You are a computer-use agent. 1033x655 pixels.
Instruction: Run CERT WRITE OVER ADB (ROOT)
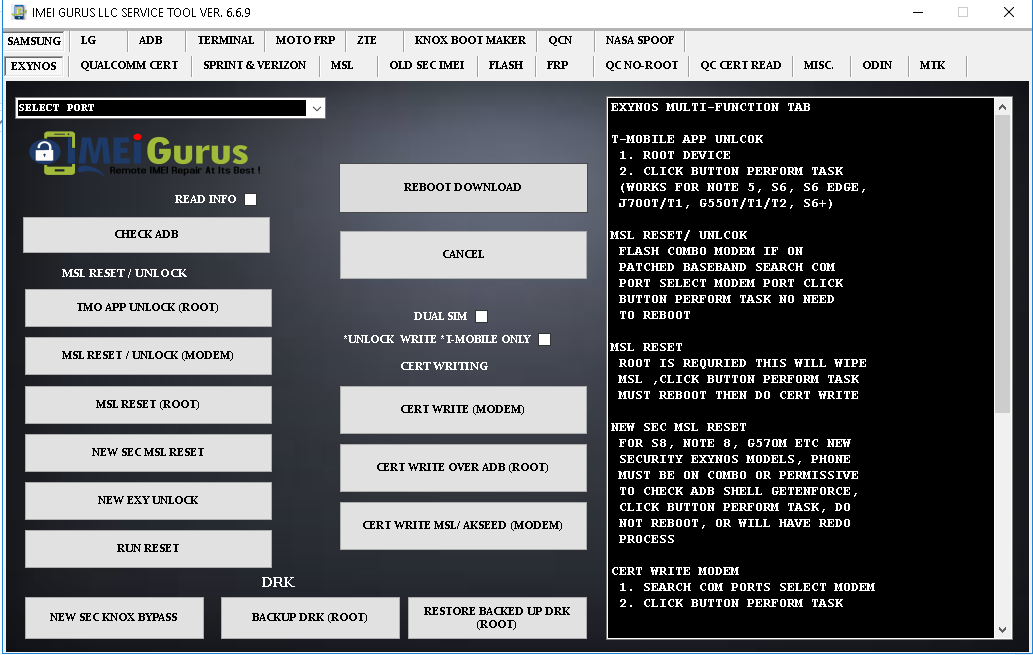pos(463,468)
